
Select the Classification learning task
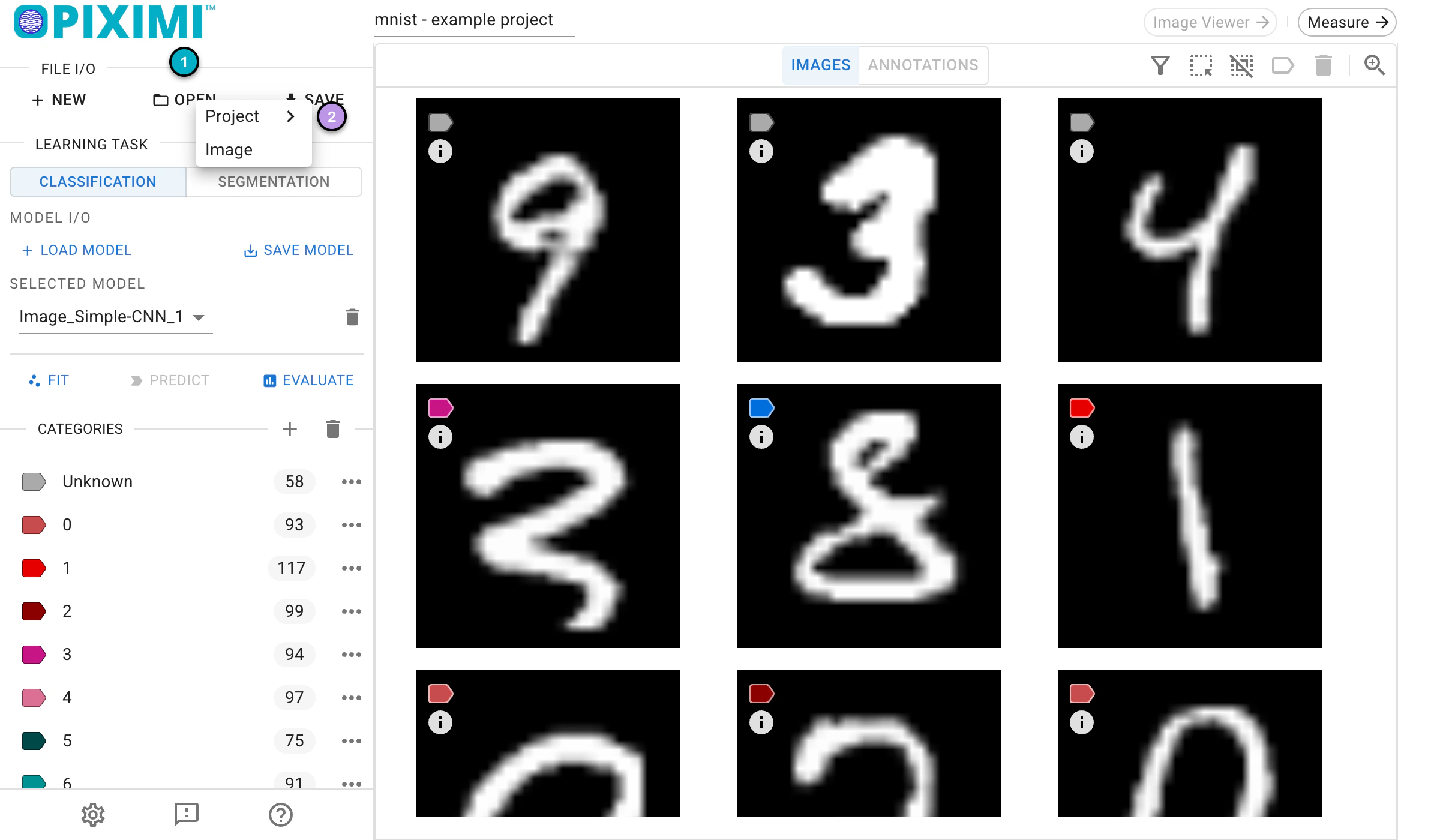point(98,181)
